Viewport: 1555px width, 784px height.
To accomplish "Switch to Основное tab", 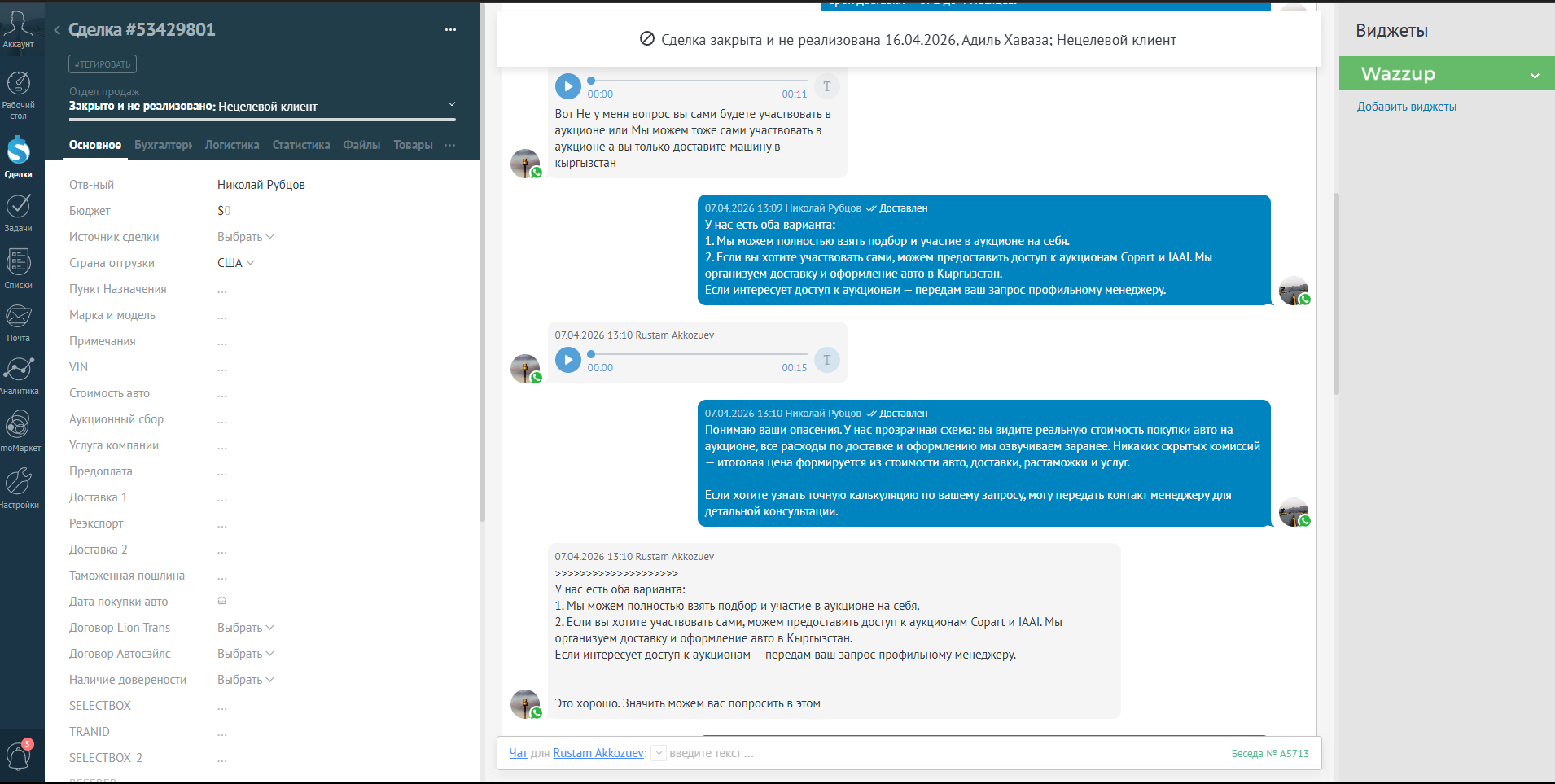I will pos(95,145).
